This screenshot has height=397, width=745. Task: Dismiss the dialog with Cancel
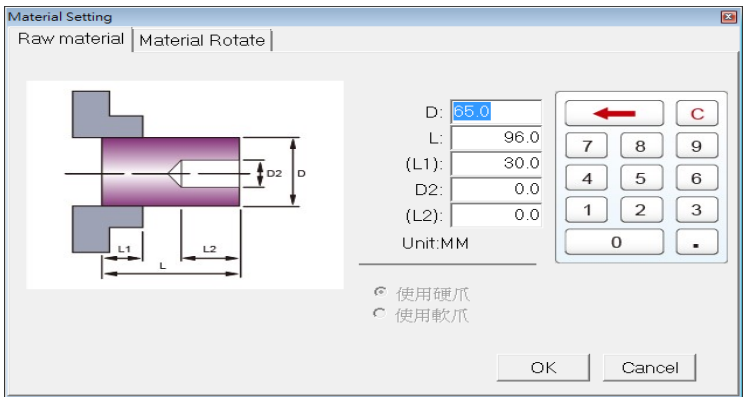[x=650, y=367]
